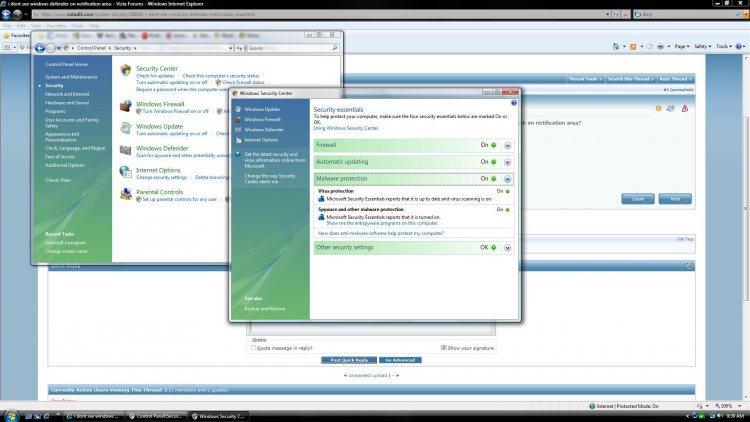Open the Control Panel address bar dropdown
The image size is (750, 422).
point(231,48)
